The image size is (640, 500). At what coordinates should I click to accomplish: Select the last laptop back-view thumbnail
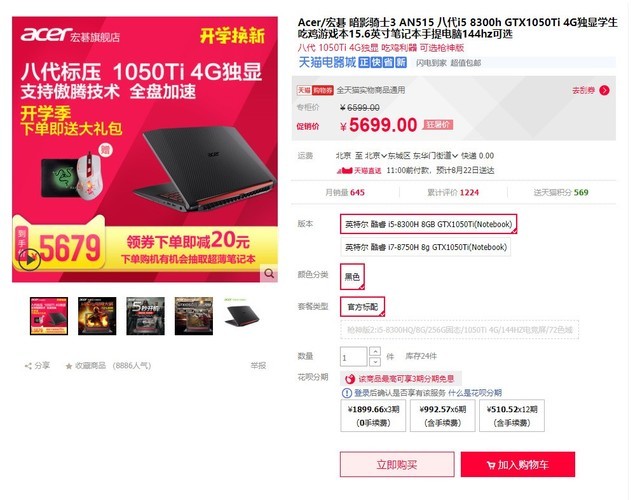(x=242, y=316)
